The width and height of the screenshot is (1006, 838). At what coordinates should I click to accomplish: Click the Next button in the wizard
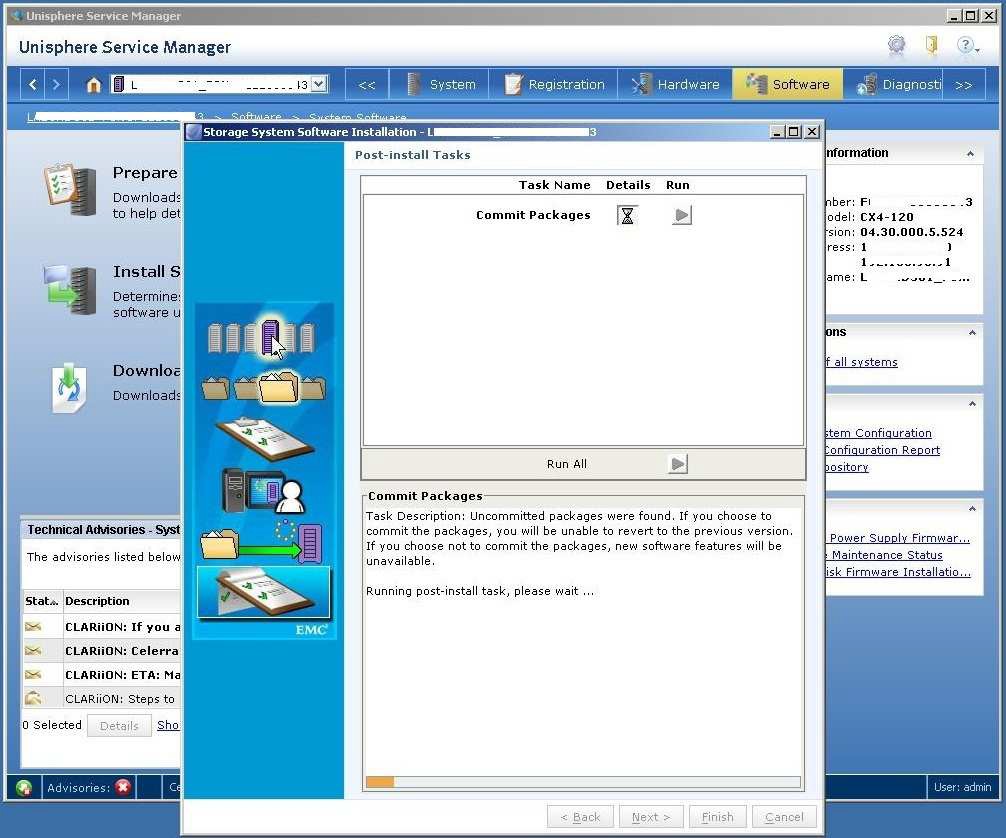click(651, 817)
